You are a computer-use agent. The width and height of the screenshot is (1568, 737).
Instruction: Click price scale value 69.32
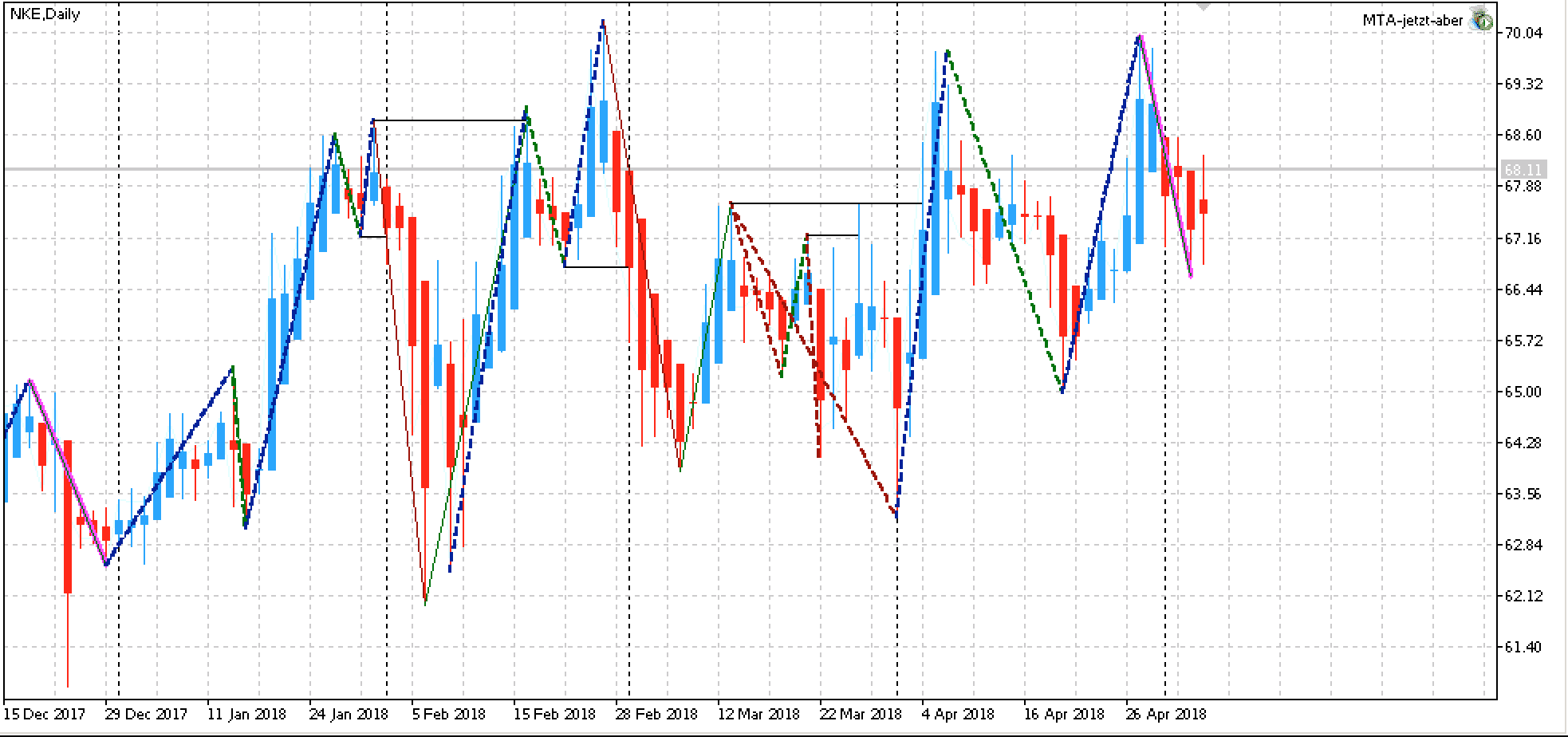coord(1523,84)
